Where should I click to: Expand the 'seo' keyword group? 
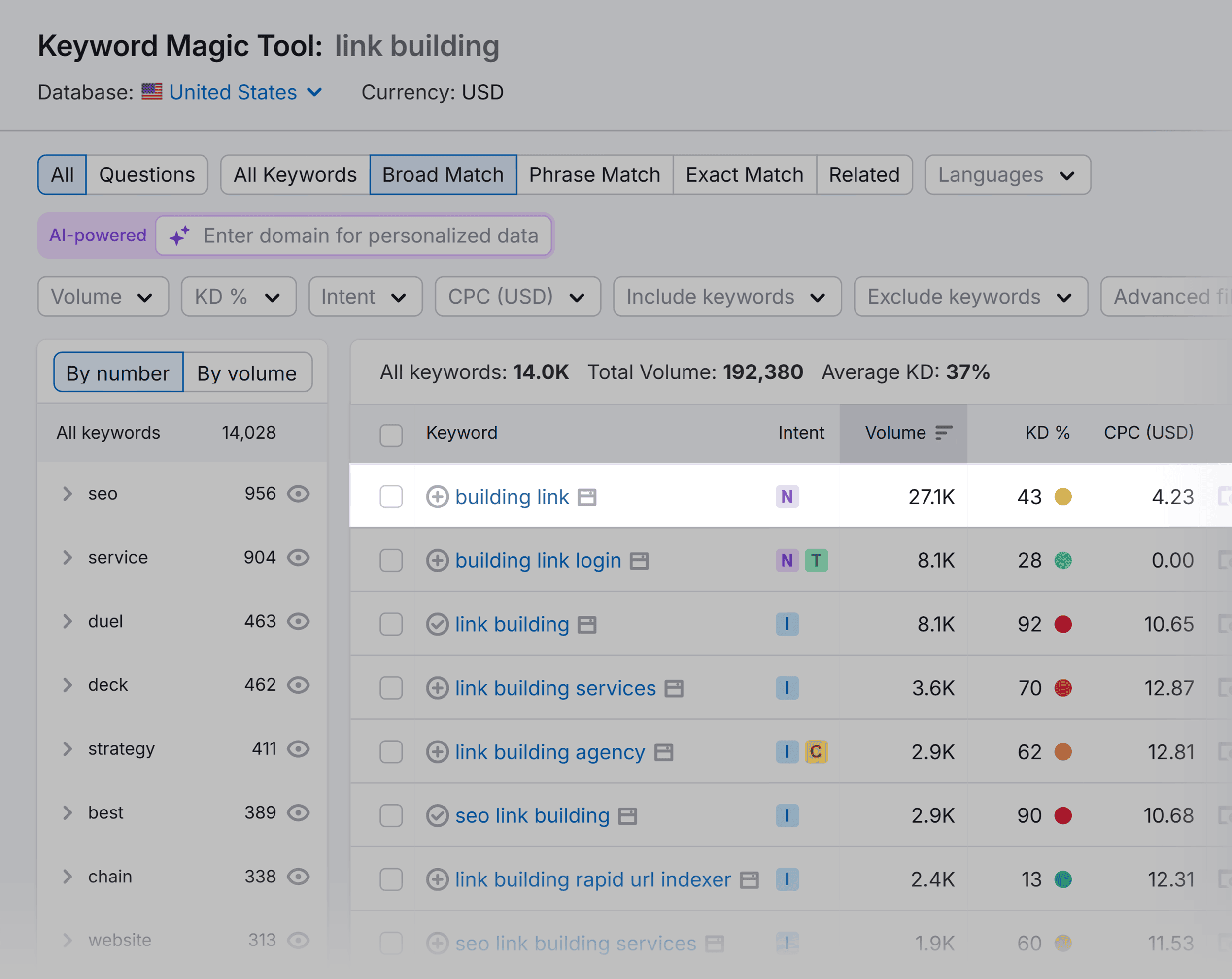pyautogui.click(x=68, y=494)
